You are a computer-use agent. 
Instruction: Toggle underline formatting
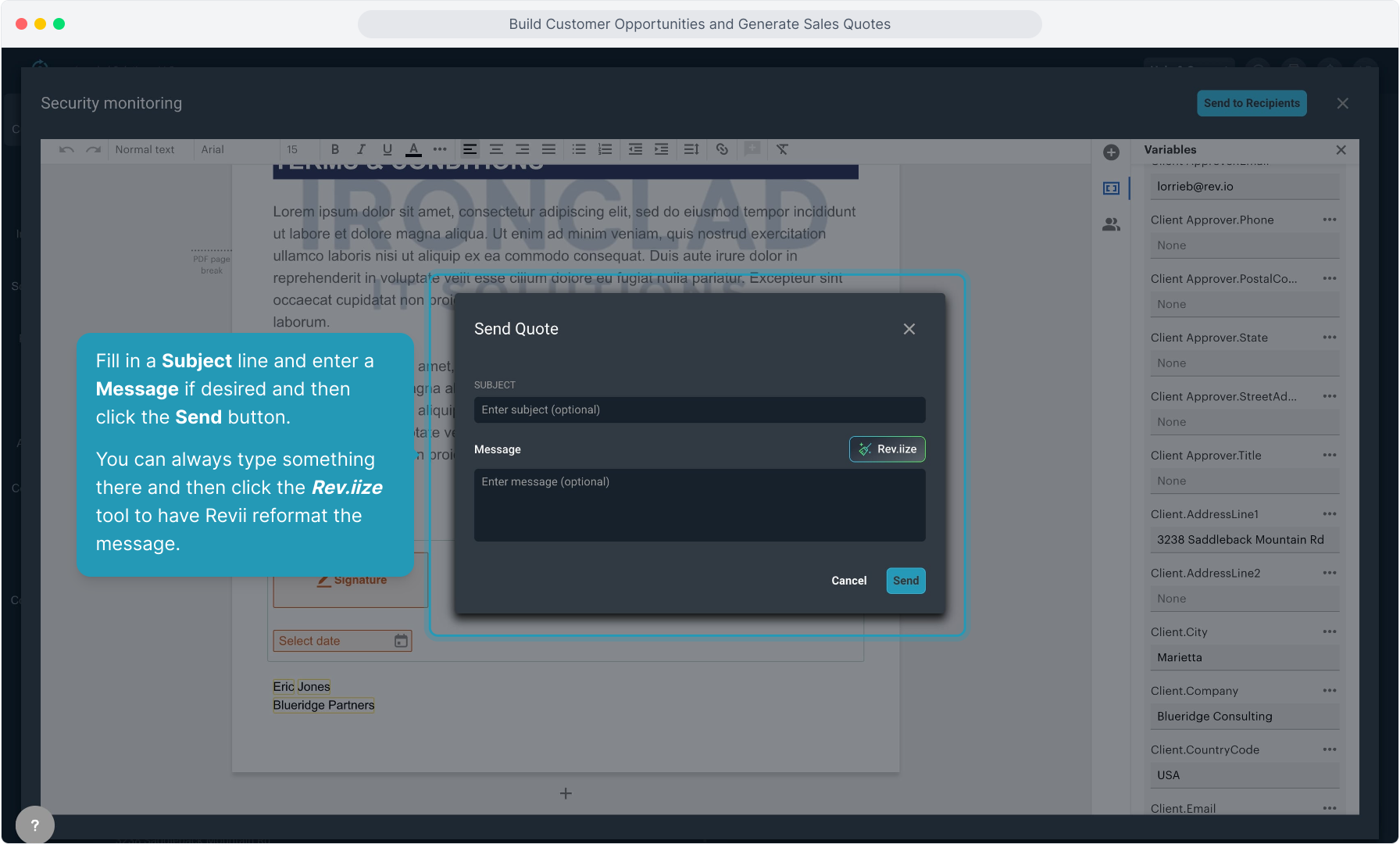pos(387,149)
